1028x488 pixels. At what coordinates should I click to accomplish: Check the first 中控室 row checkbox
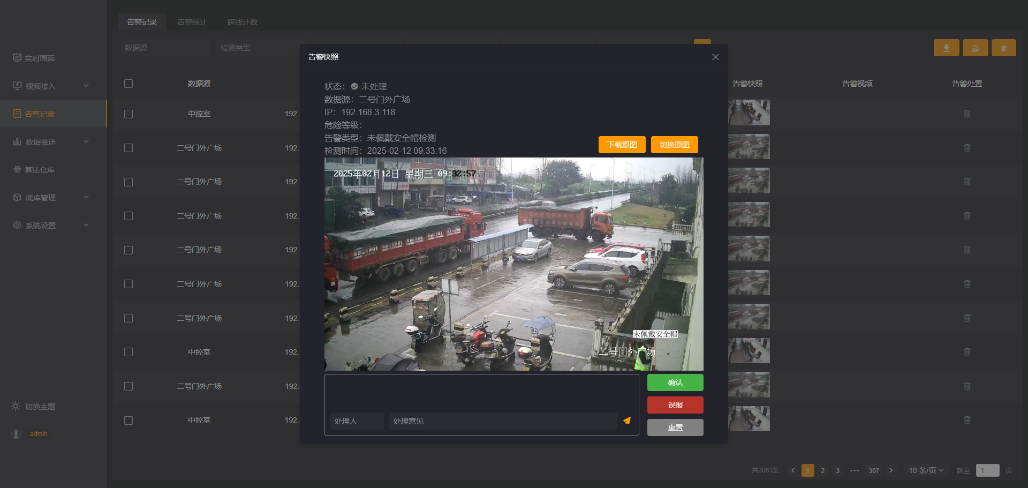128,113
